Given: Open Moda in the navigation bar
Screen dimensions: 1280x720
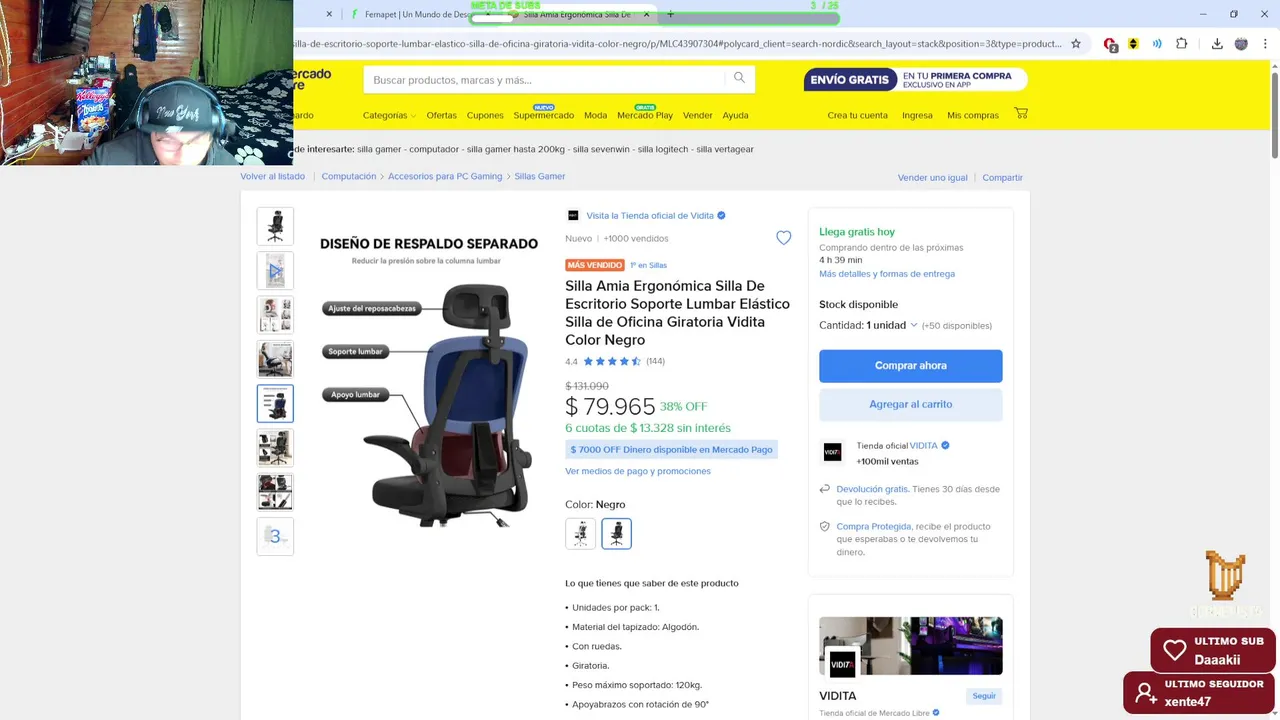Looking at the screenshot, I should 595,115.
